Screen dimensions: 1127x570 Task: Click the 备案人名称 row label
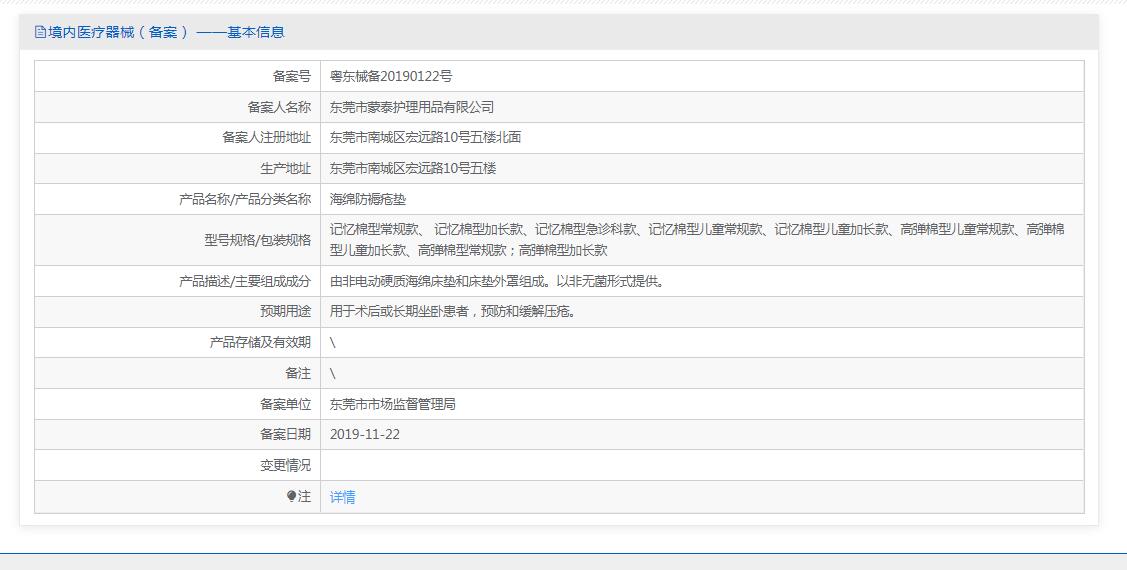coord(280,107)
